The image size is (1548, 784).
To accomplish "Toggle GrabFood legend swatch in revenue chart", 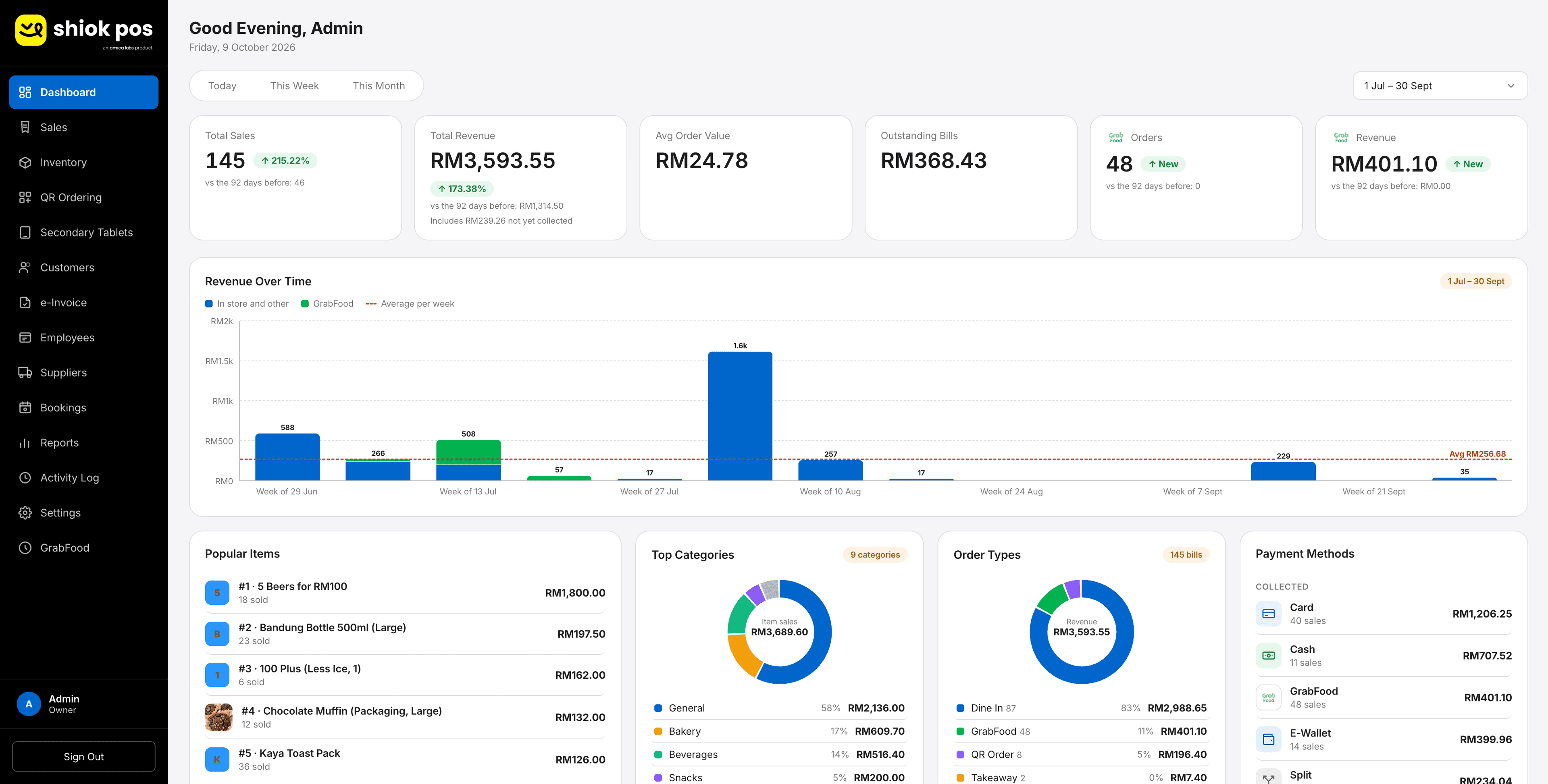I will [305, 304].
